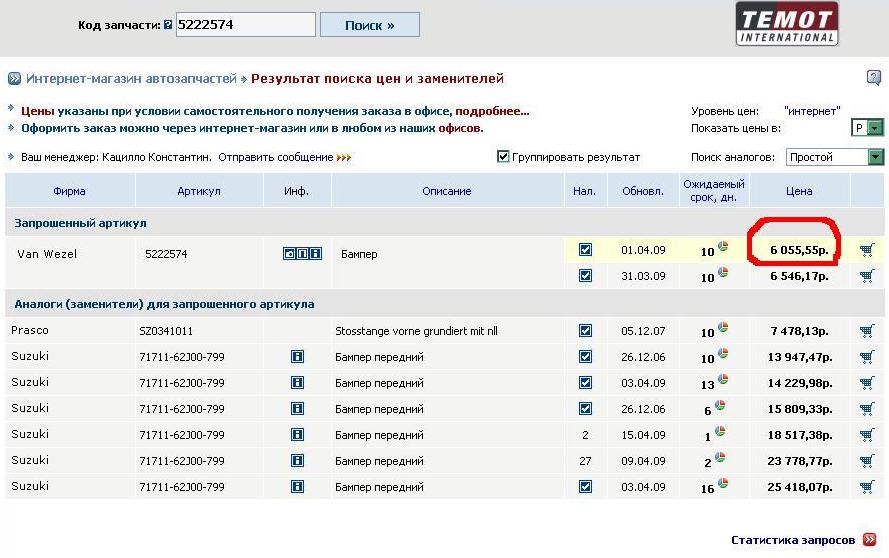Open info icon for Suzuki 23 778,77р. row
Viewport: 889px width, 558px height.
click(x=297, y=460)
